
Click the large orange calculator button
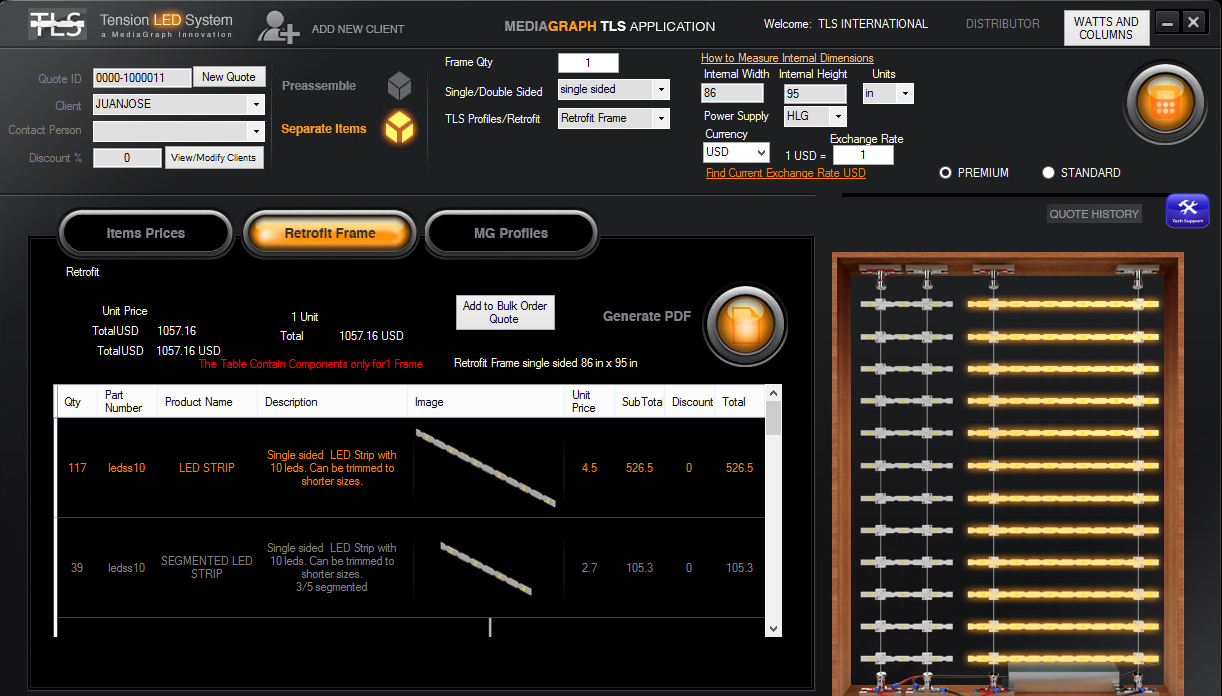click(x=1164, y=103)
